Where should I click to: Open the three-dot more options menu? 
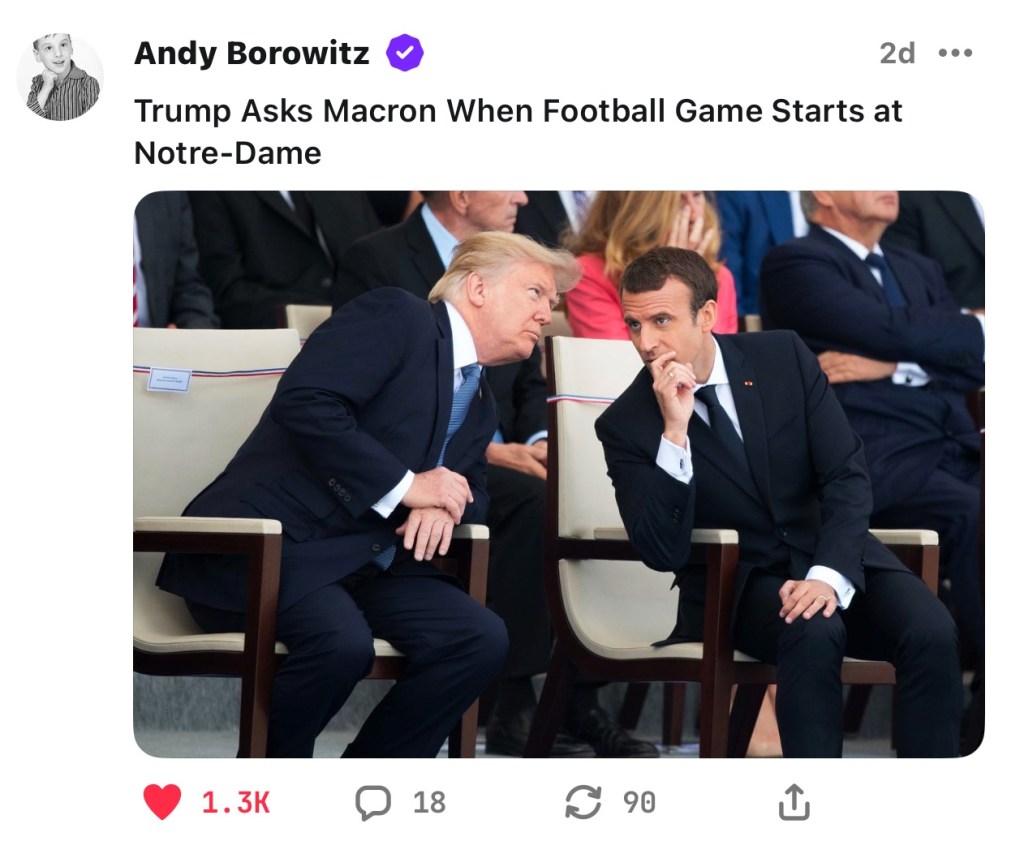955,53
